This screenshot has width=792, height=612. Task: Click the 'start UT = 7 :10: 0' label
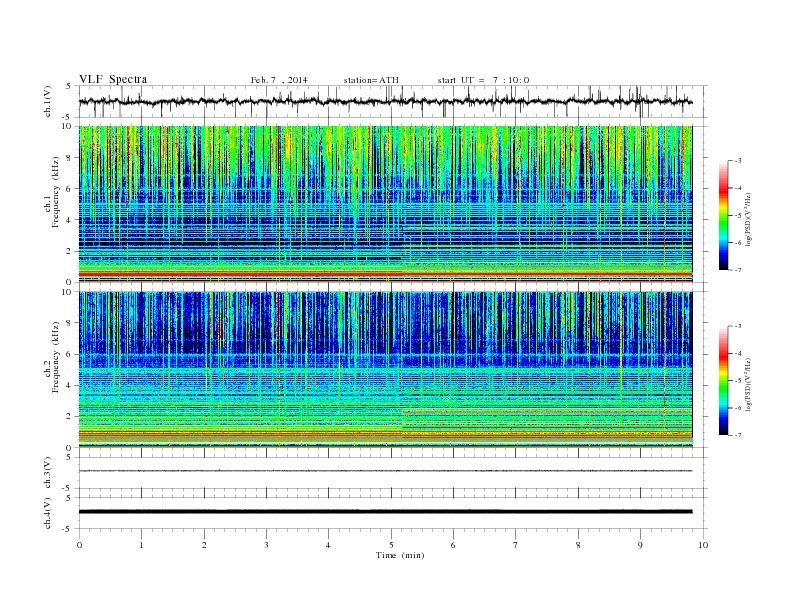[483, 80]
